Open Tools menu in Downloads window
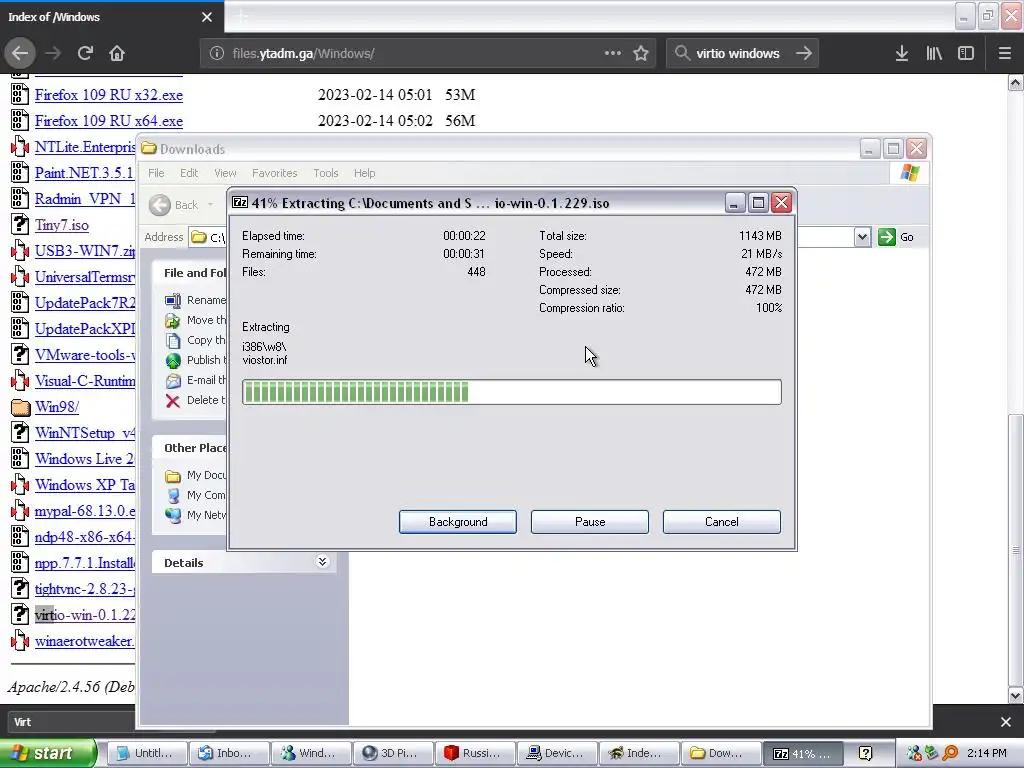Screen dimensions: 1024x768 [x=325, y=173]
